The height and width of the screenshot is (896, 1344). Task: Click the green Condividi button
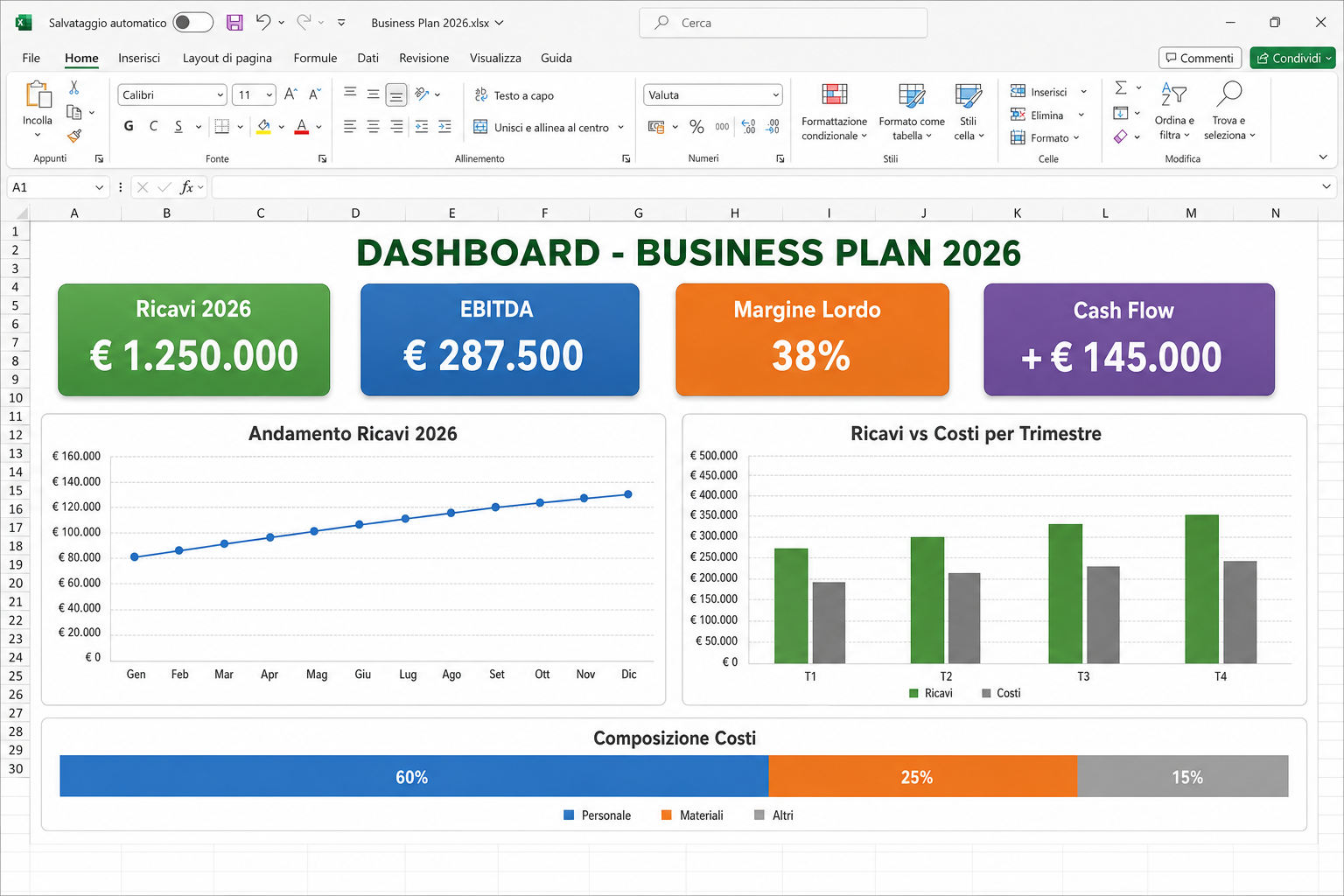[x=1292, y=58]
